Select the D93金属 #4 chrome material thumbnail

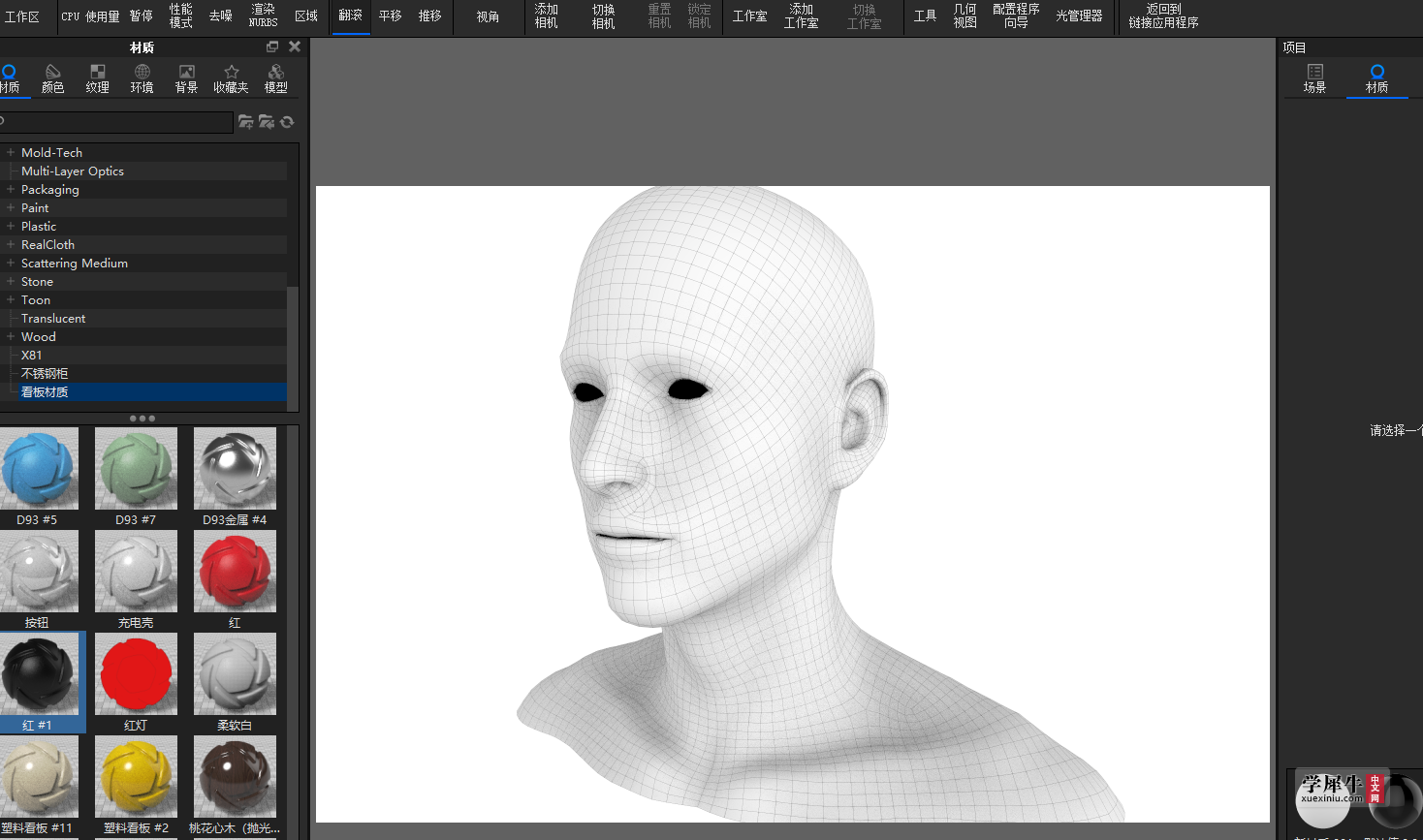pos(235,469)
